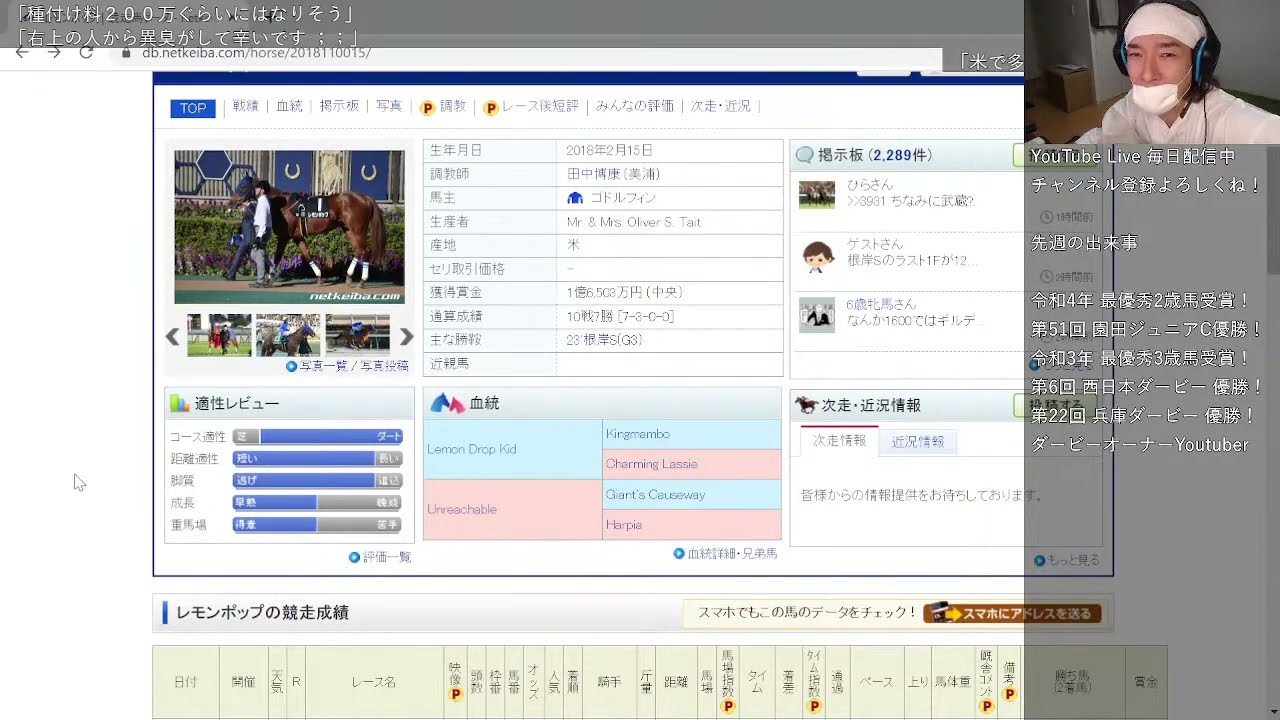Reload the page with refresh icon
This screenshot has width=1280, height=720.
86,52
